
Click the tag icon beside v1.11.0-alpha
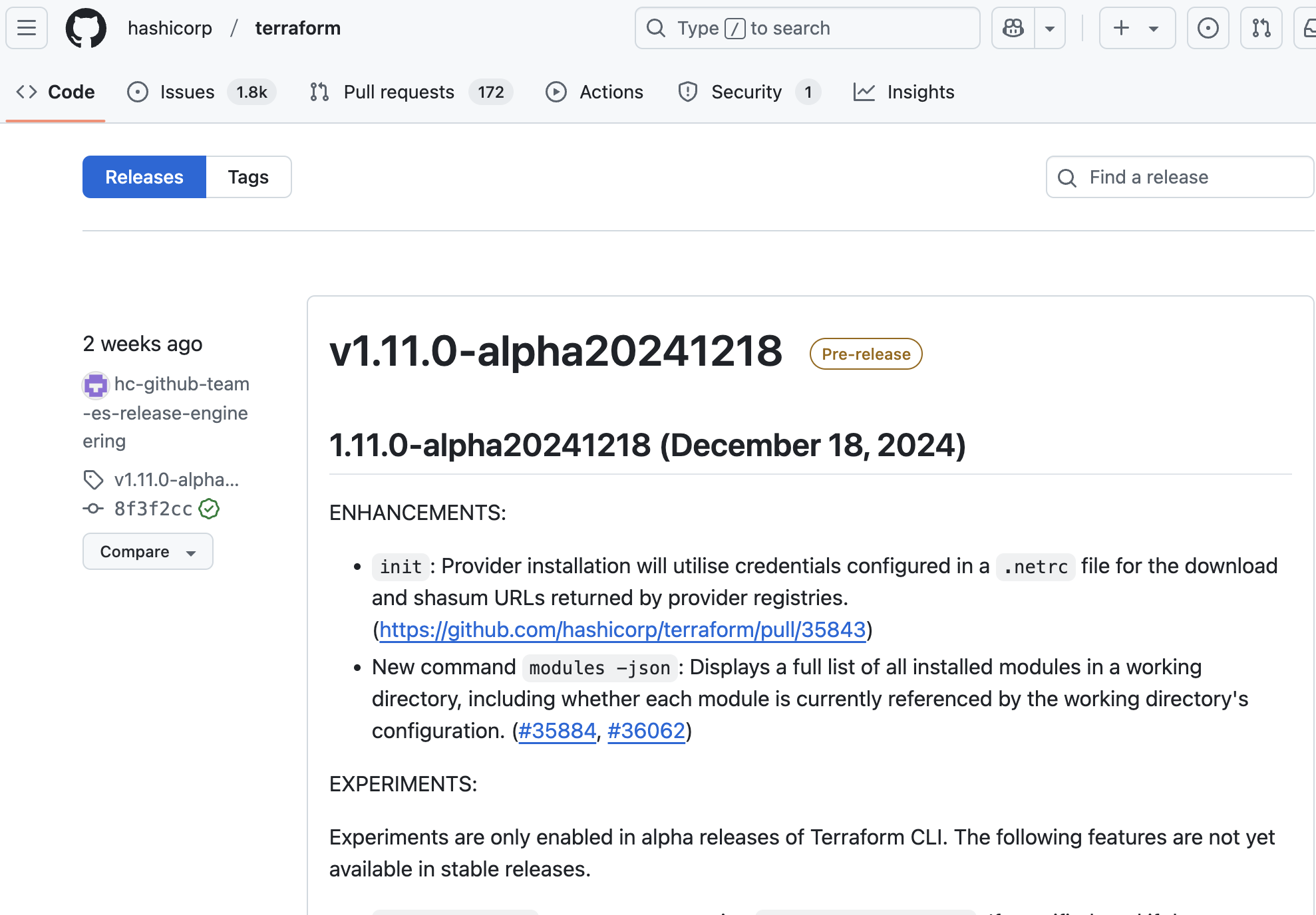(93, 479)
